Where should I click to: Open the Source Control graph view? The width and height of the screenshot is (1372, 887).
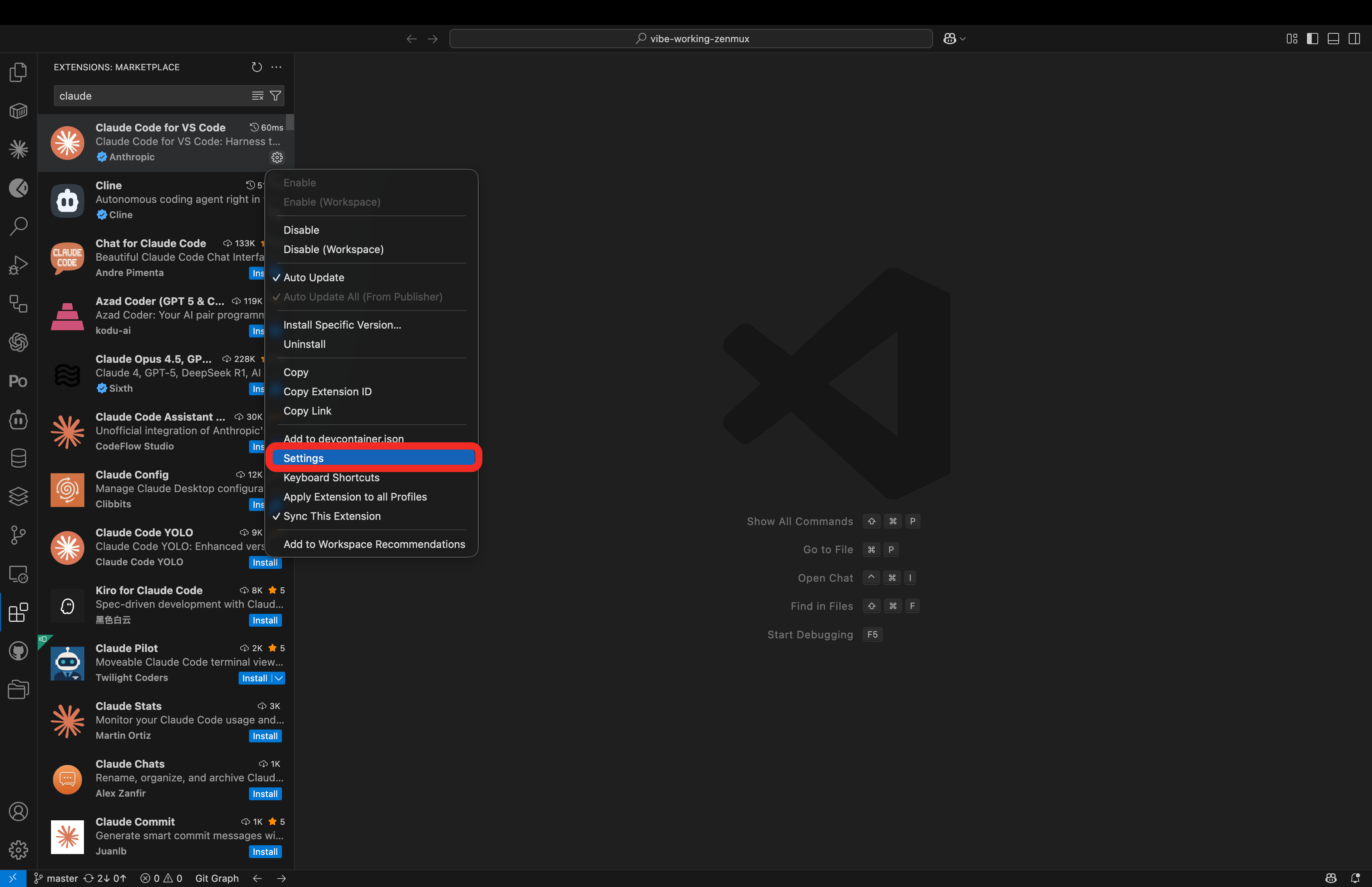[x=18, y=535]
